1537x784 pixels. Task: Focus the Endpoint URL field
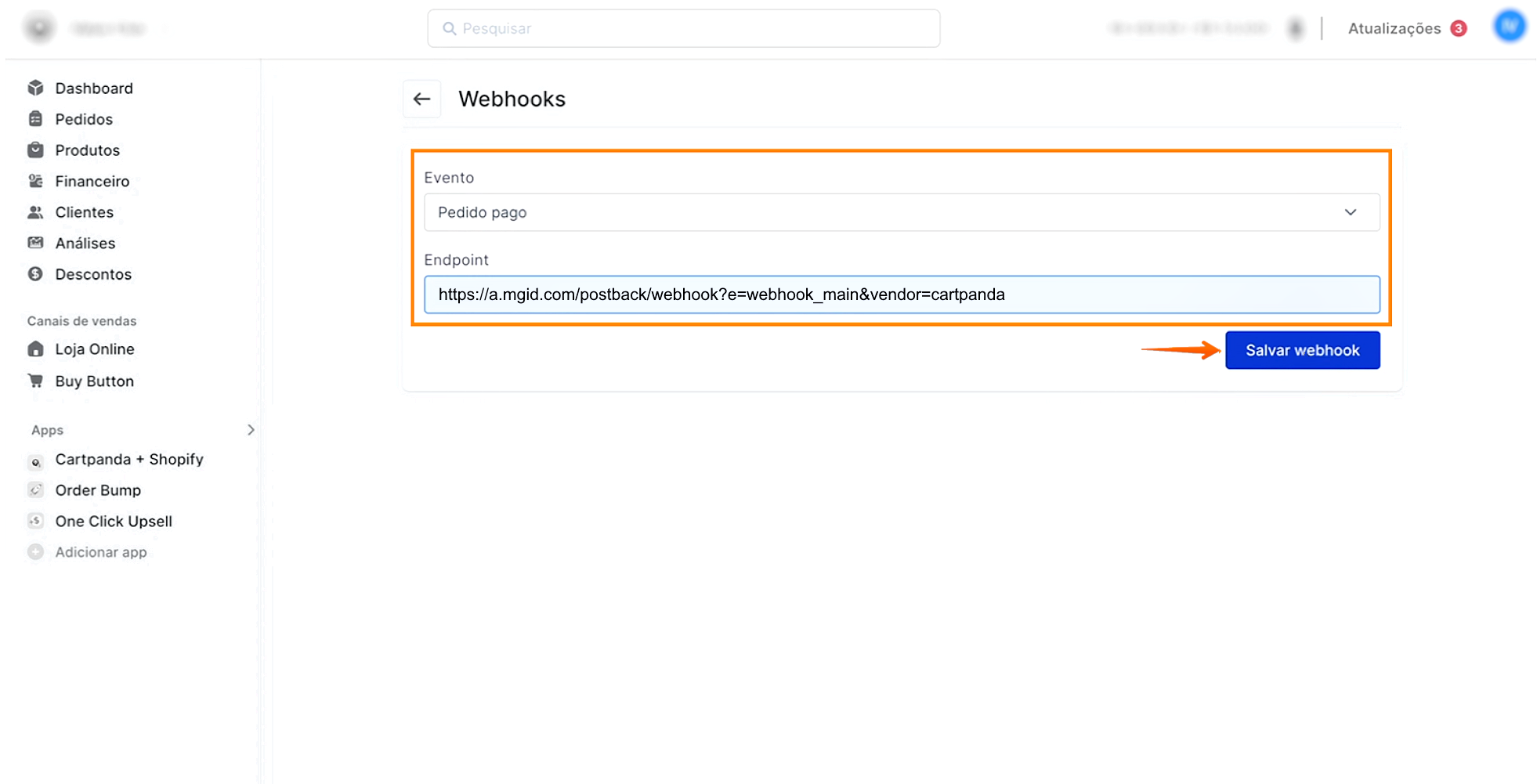coord(901,294)
